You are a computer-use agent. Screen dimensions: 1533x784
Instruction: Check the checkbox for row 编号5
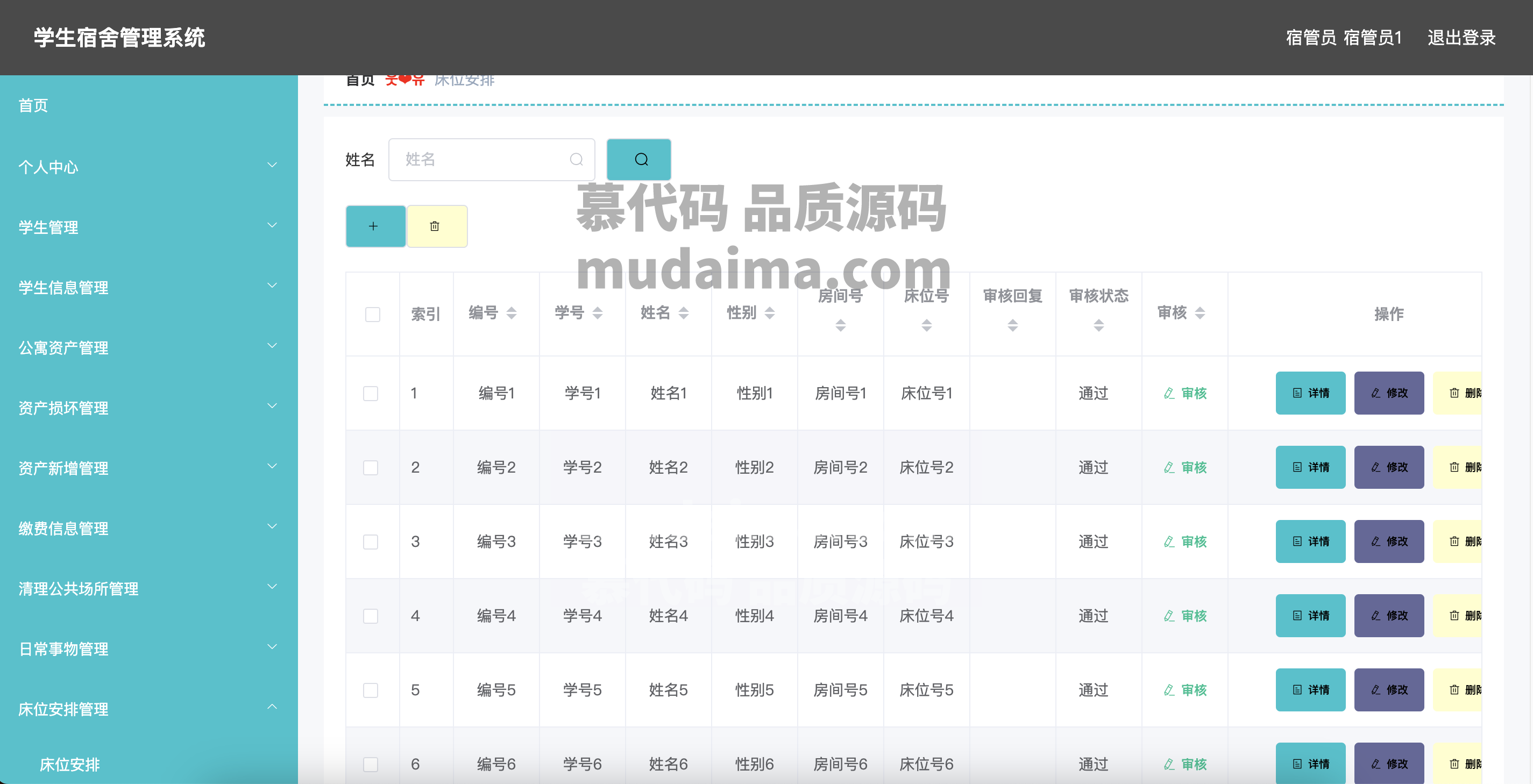pos(371,690)
